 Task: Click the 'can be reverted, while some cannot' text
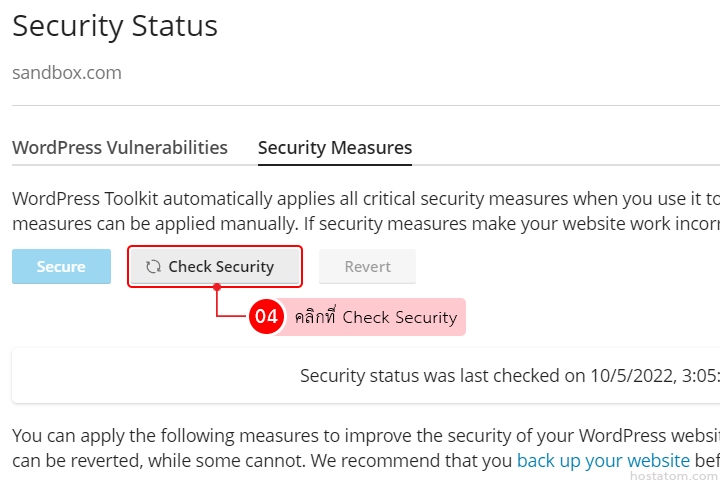pos(140,461)
